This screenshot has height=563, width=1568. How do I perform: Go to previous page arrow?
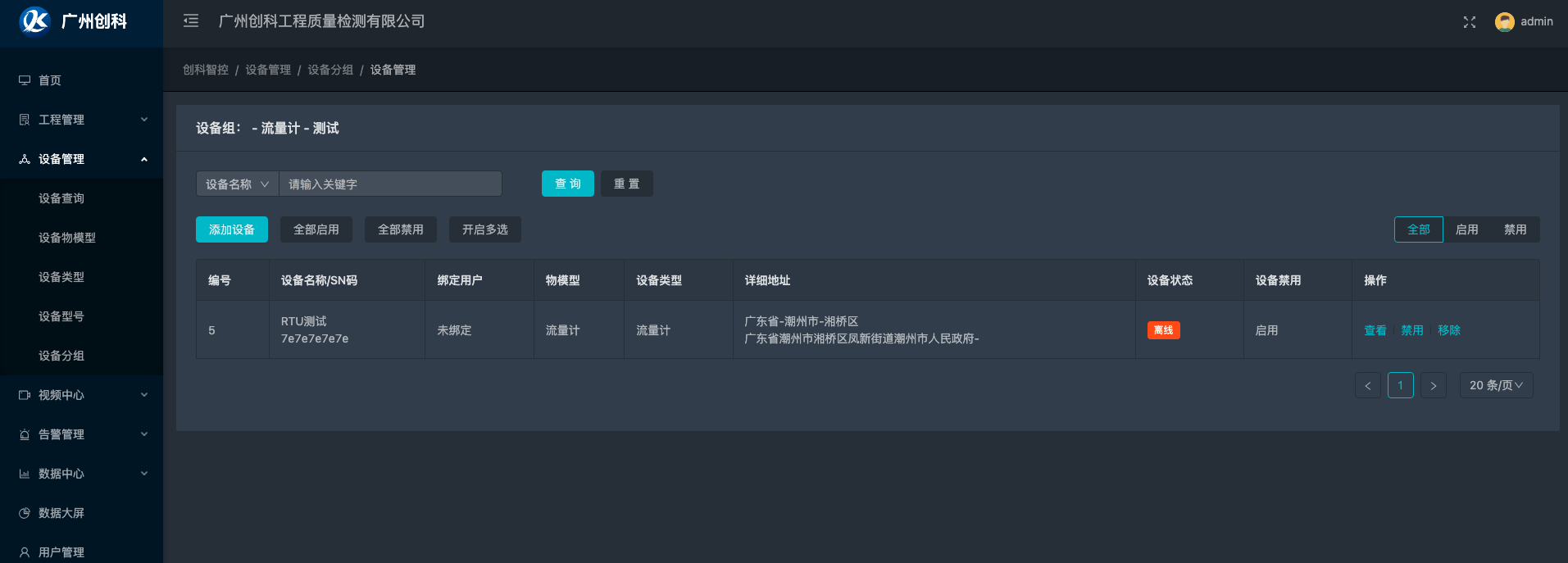[1368, 385]
